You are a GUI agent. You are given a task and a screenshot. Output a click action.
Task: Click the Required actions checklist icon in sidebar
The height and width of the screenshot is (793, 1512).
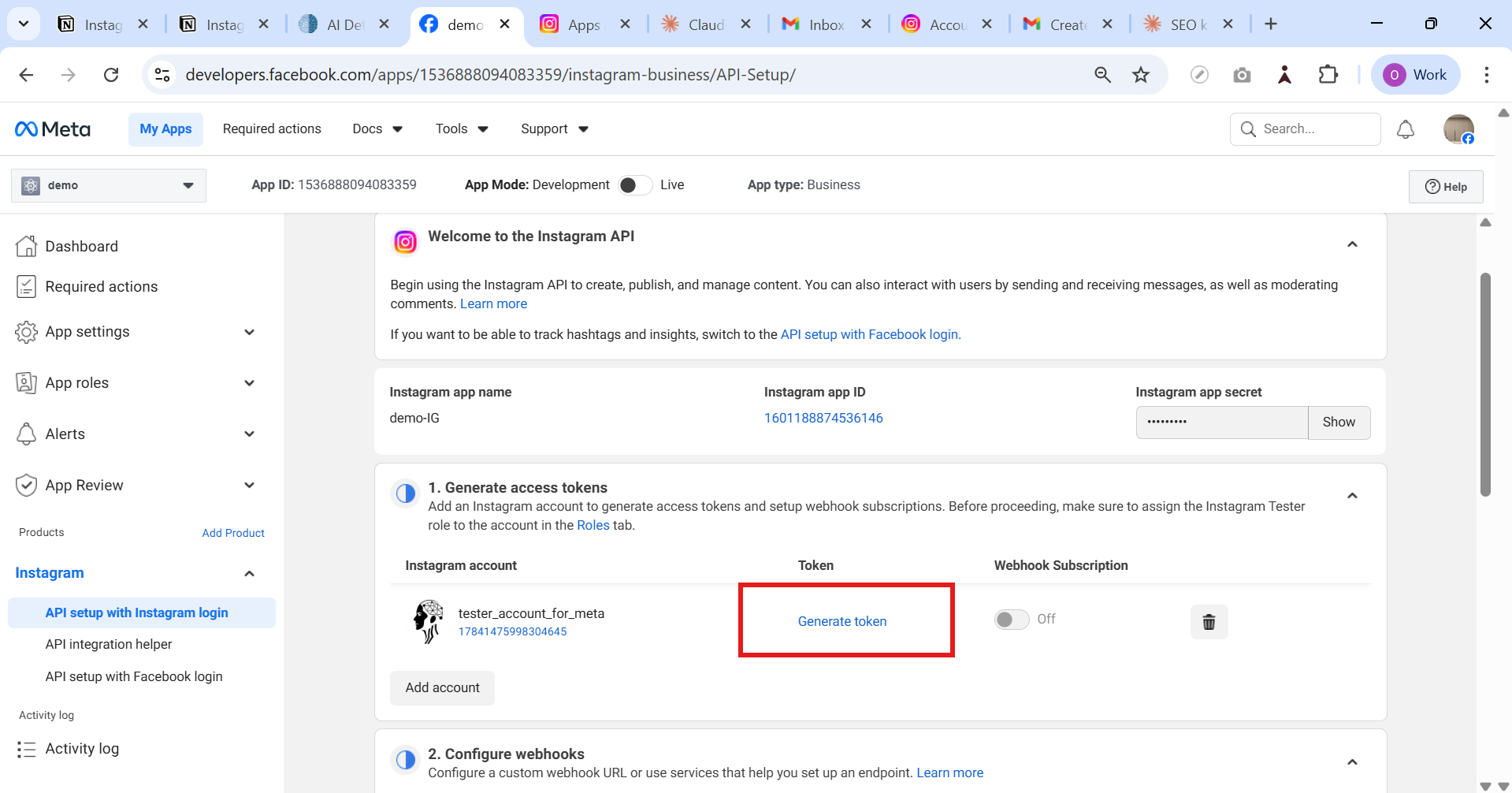coord(26,287)
